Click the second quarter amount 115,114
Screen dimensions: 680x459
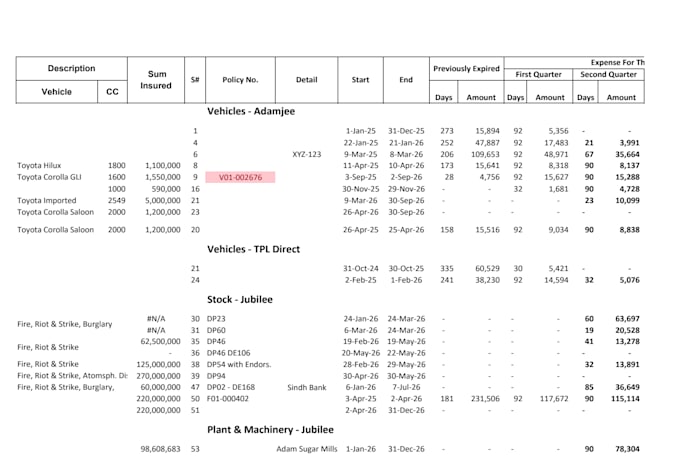click(625, 398)
